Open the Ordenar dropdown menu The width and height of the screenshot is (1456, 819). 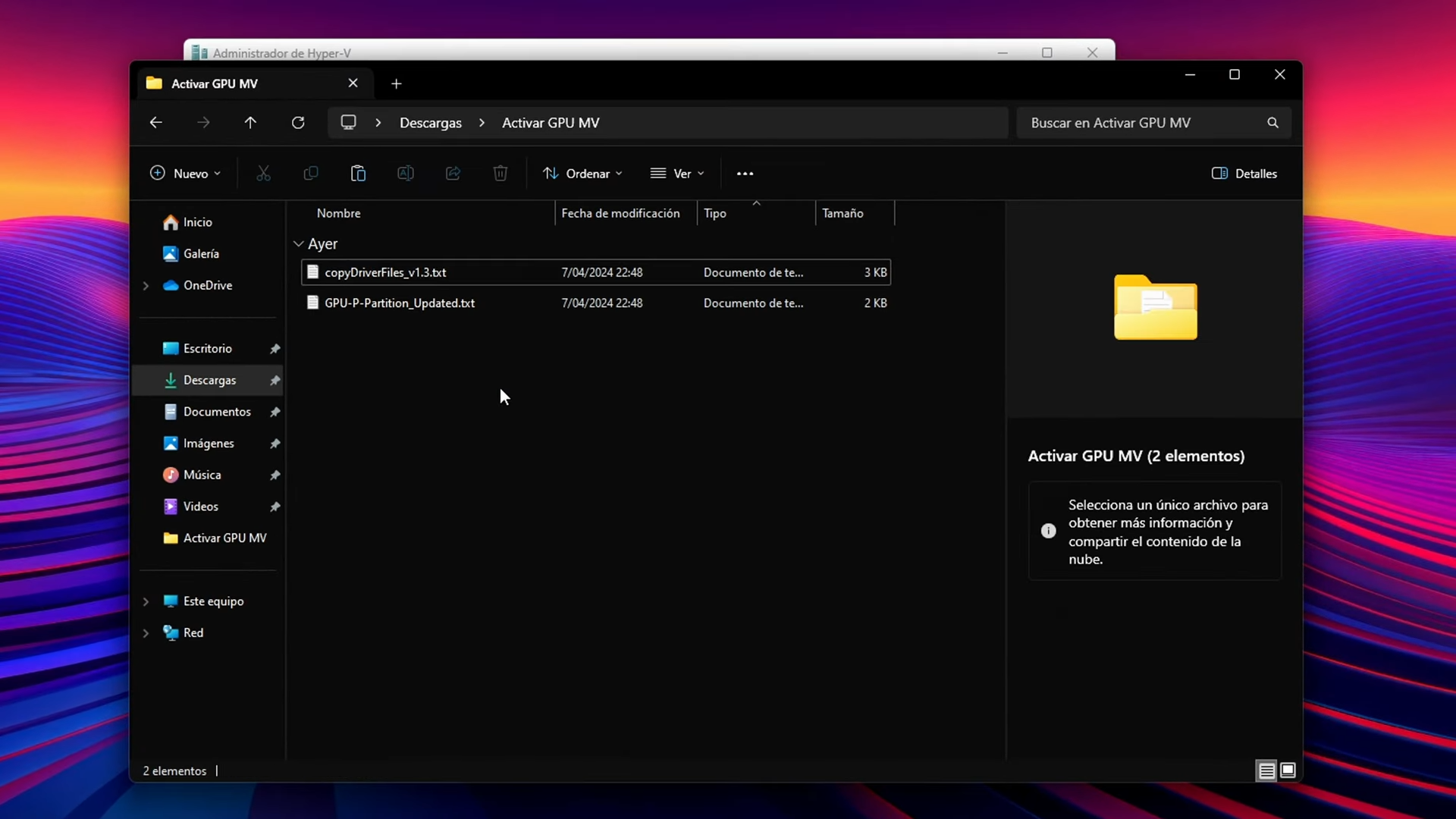(582, 174)
